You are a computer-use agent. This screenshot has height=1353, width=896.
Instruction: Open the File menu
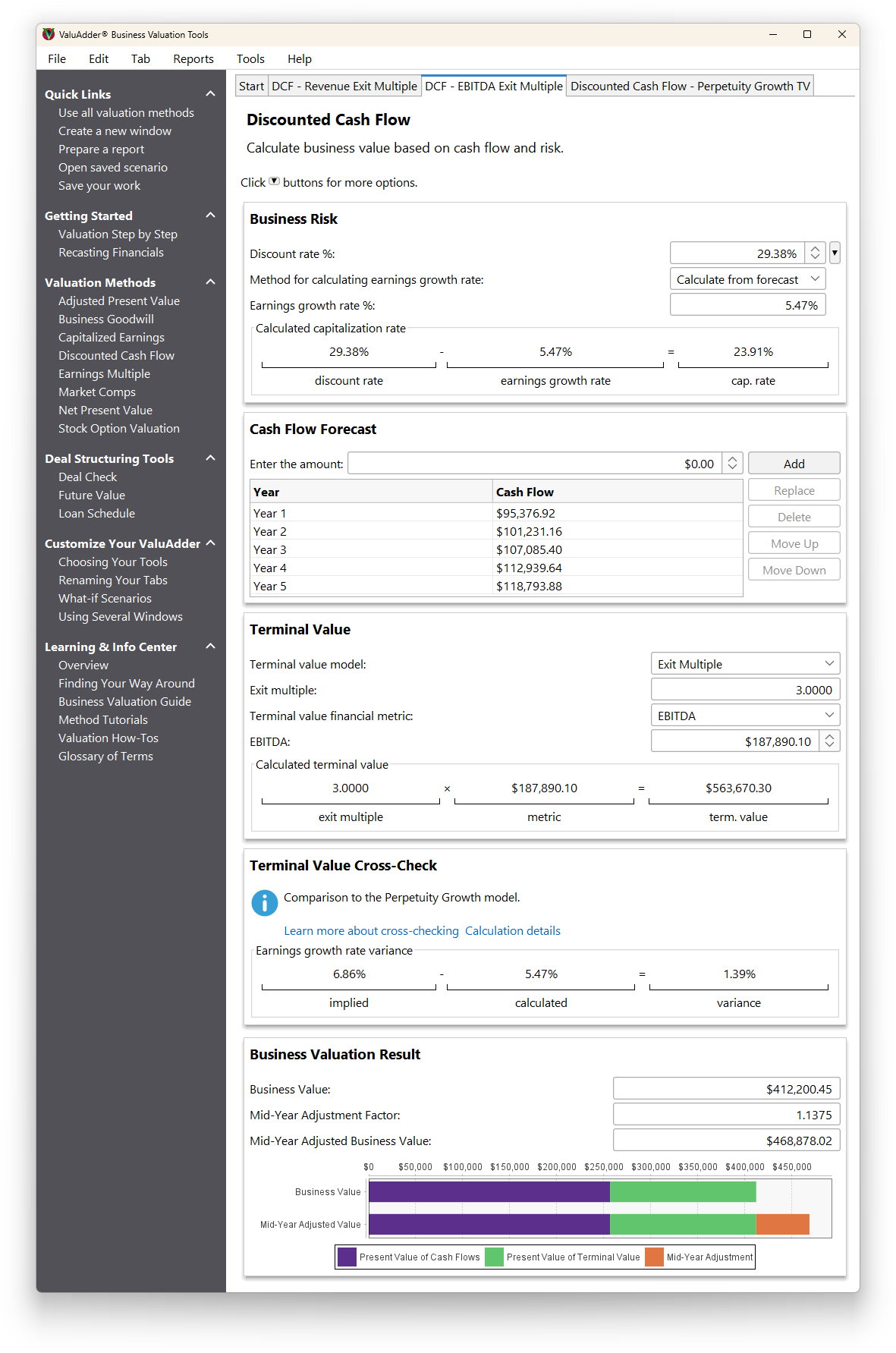coord(57,58)
